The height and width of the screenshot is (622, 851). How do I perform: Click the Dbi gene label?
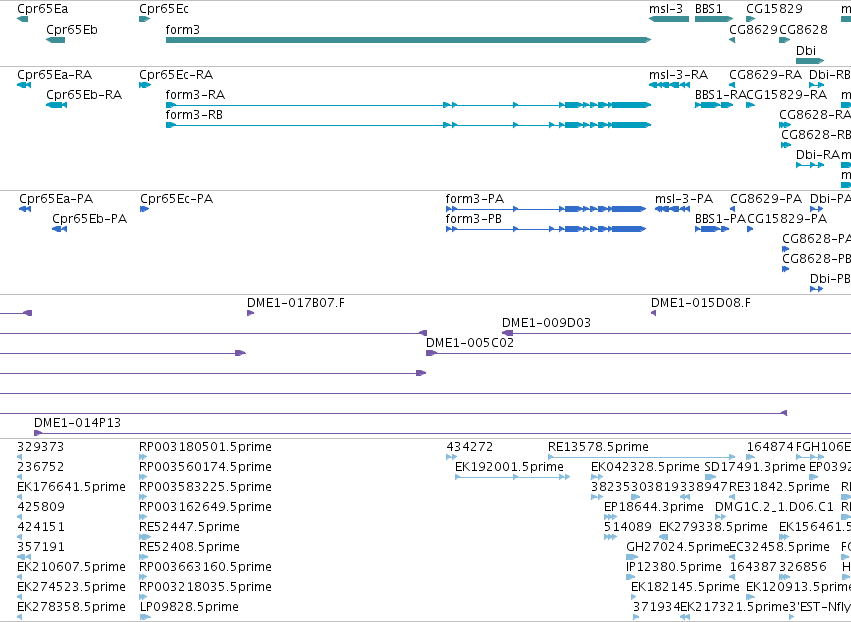click(x=806, y=50)
